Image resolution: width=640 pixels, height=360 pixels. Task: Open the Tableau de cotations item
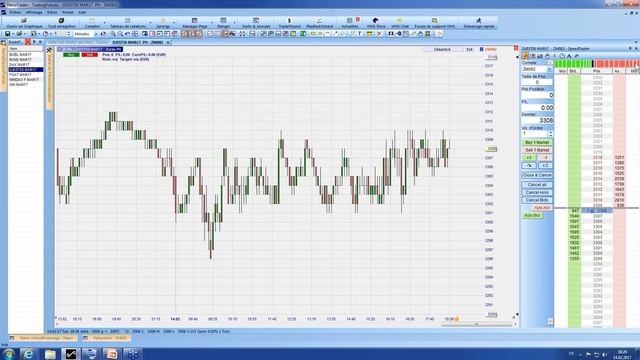tap(128, 23)
